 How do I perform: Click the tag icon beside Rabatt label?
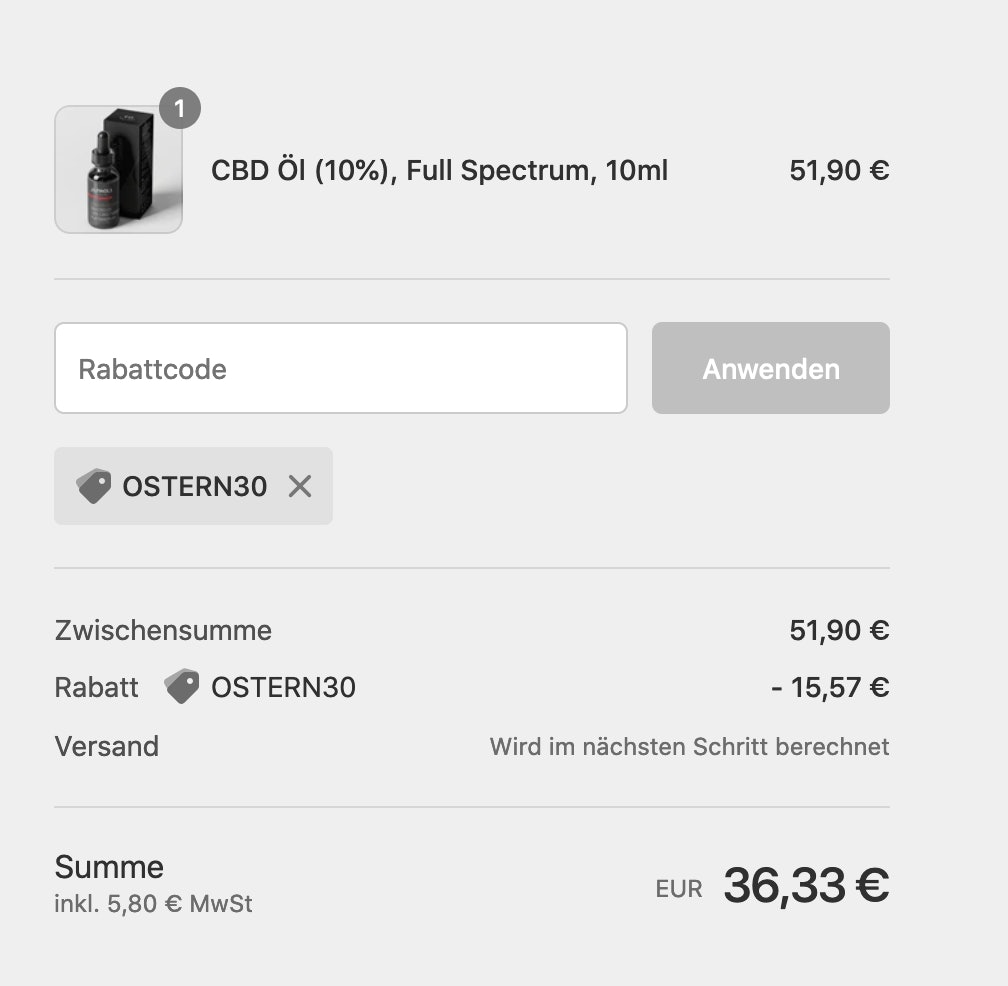tap(181, 687)
